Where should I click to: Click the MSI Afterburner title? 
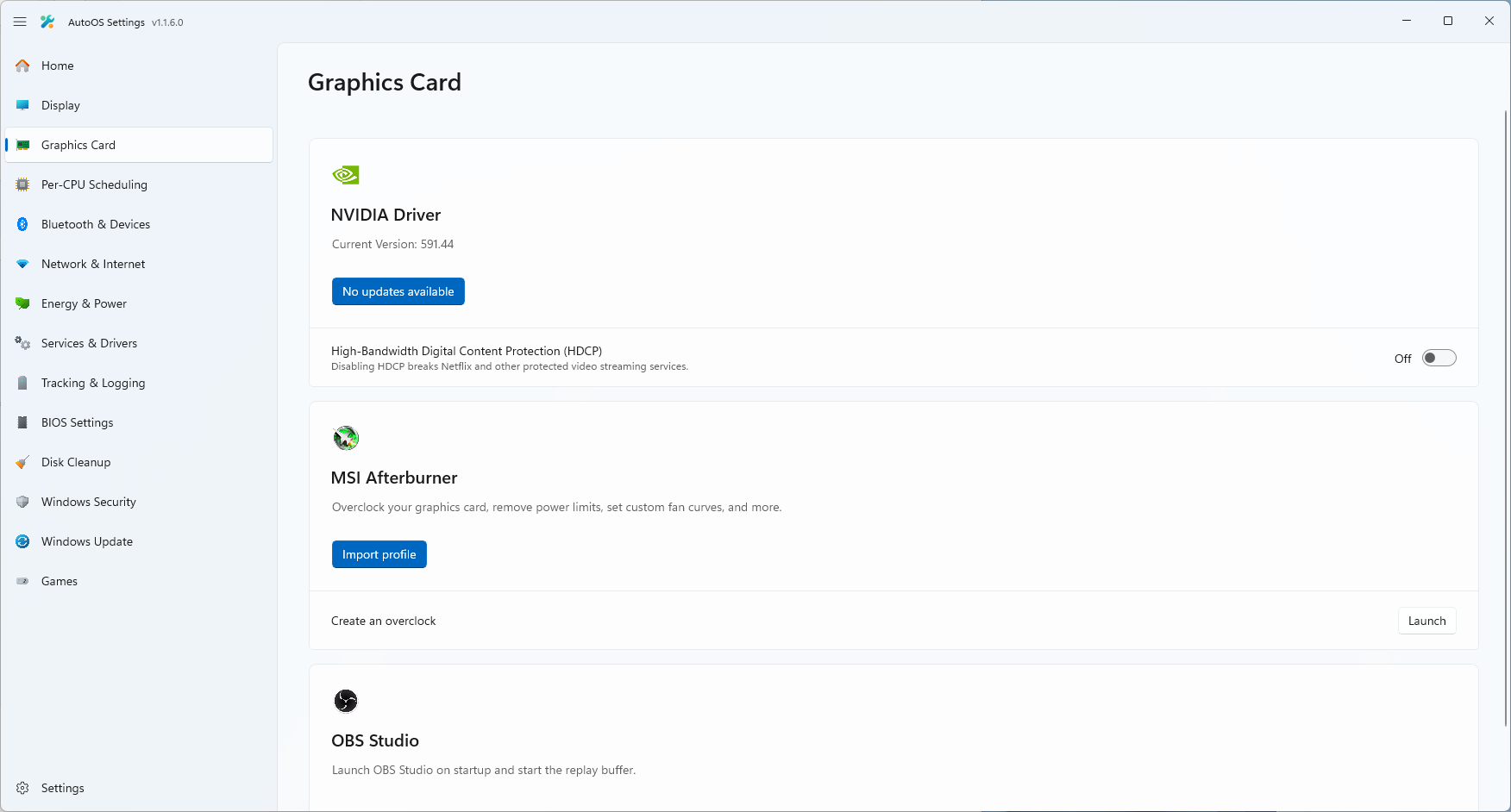pyautogui.click(x=394, y=478)
